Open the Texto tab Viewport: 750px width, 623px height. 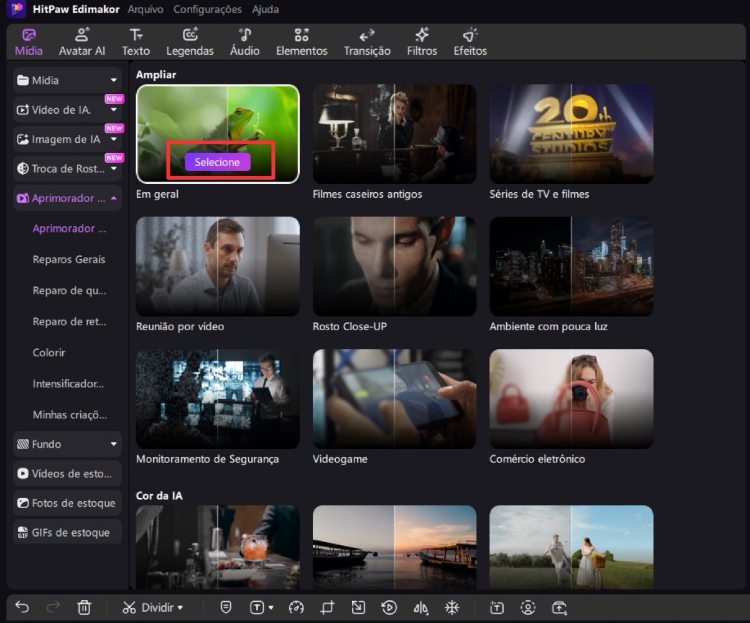(x=136, y=42)
